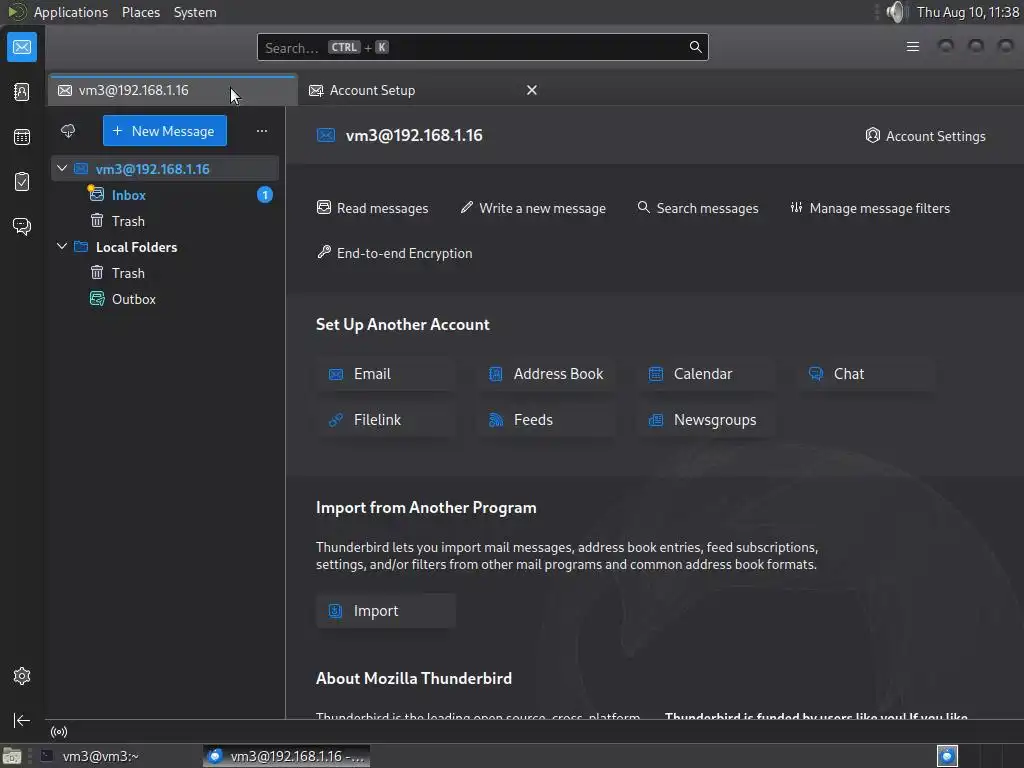Set up a new Calendar
The height and width of the screenshot is (768, 1024).
706,374
